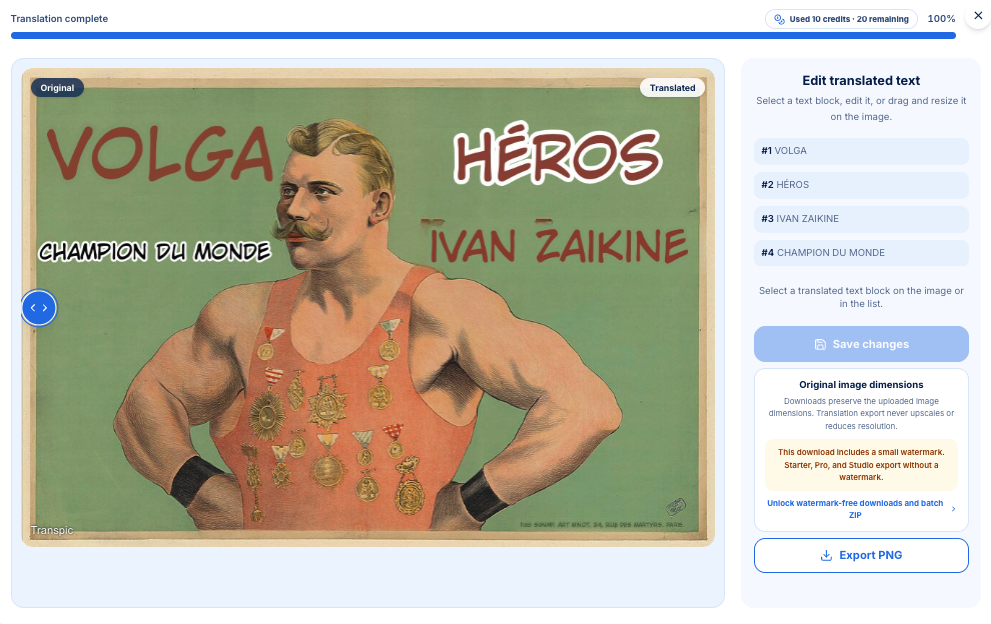
Task: Click the Save changes button
Action: [x=861, y=344]
